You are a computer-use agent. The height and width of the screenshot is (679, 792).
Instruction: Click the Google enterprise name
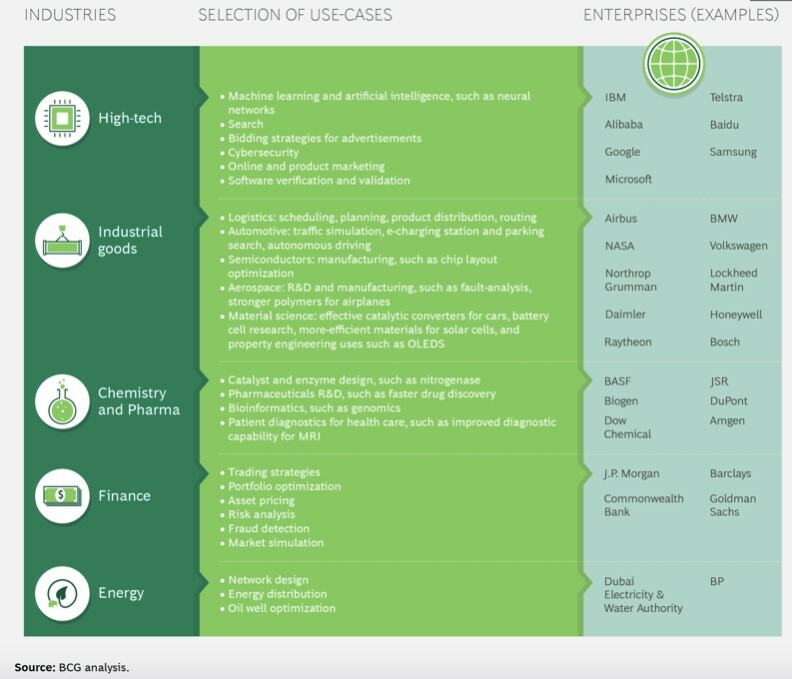(622, 152)
